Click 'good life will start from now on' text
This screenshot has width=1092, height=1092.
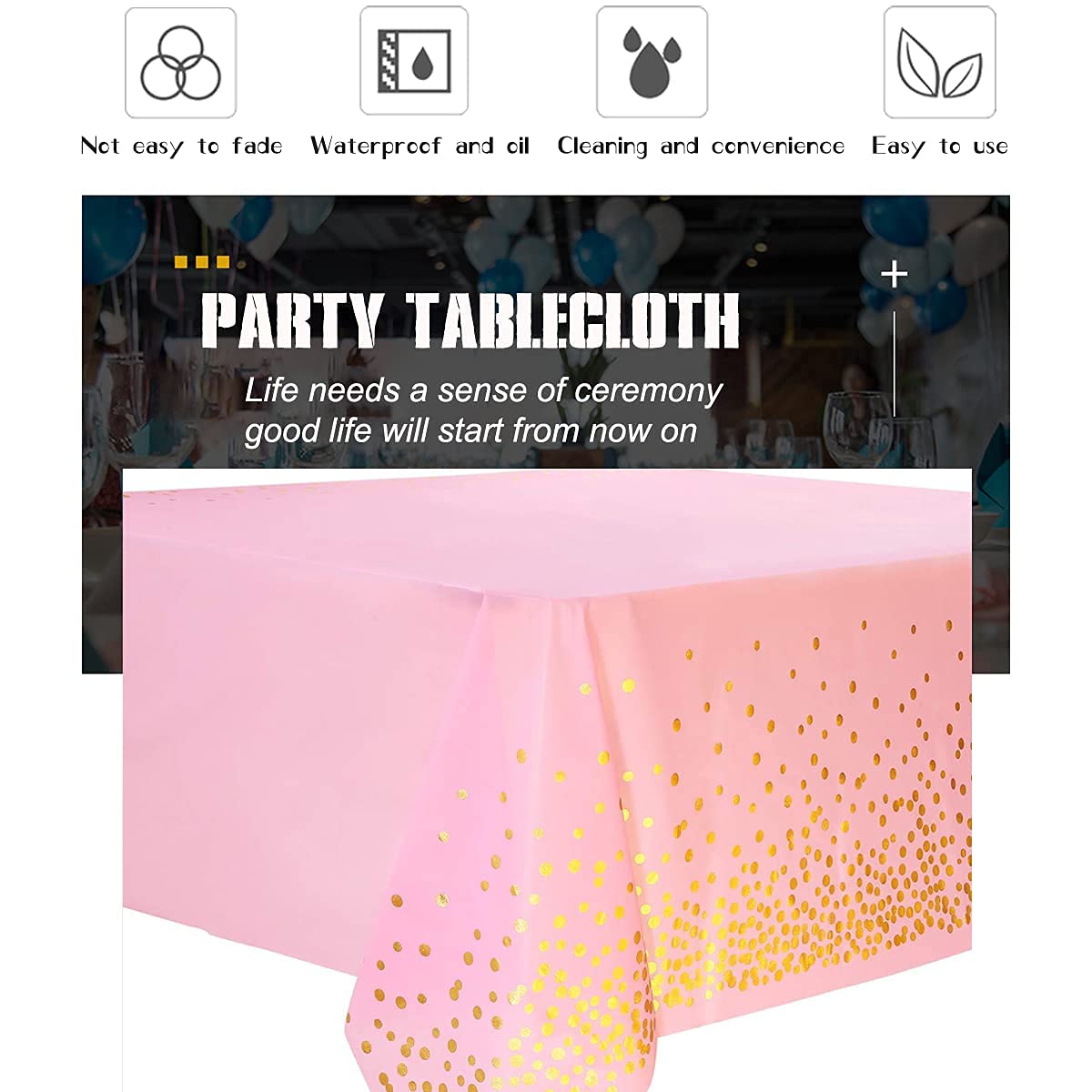click(x=470, y=430)
